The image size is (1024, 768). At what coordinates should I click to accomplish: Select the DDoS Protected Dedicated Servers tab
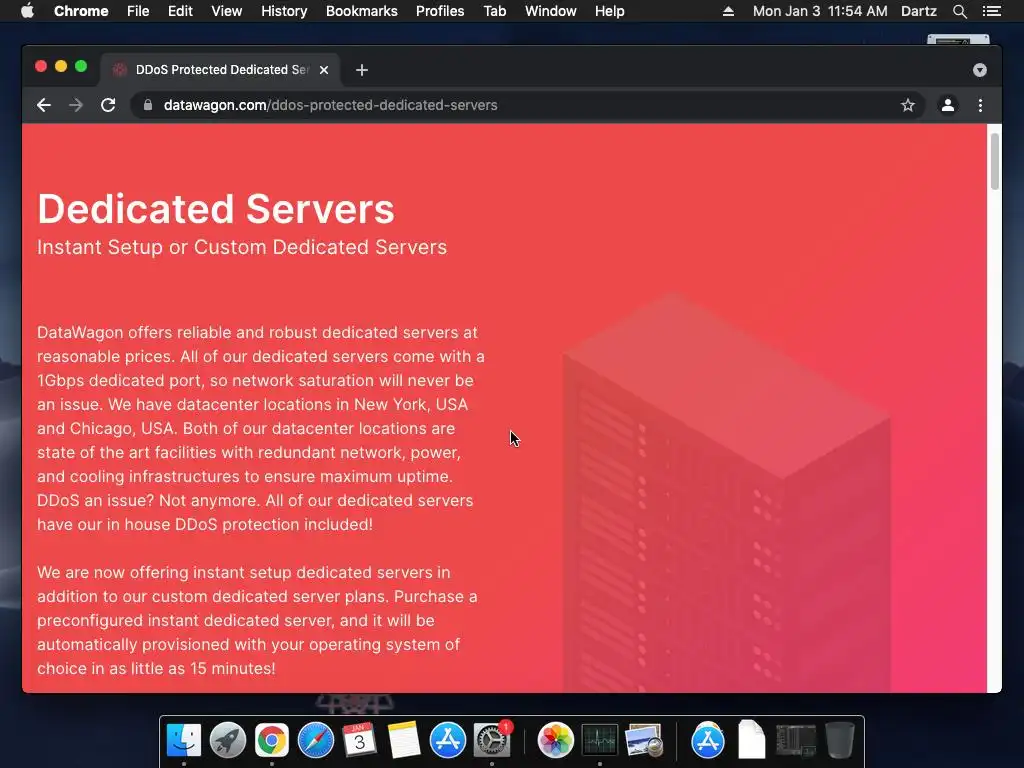(219, 70)
